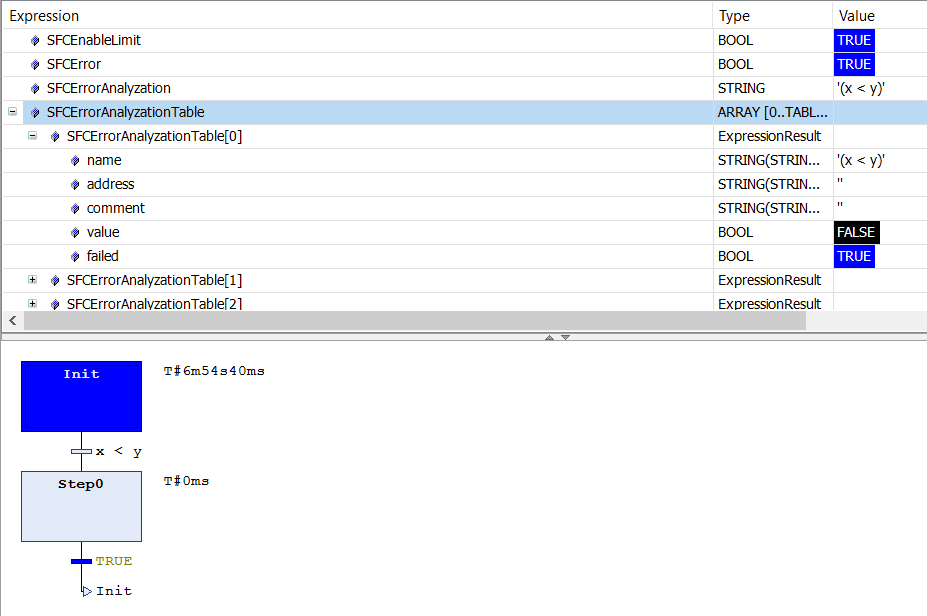
Task: Toggle SFCError's TRUE value
Action: (x=853, y=64)
